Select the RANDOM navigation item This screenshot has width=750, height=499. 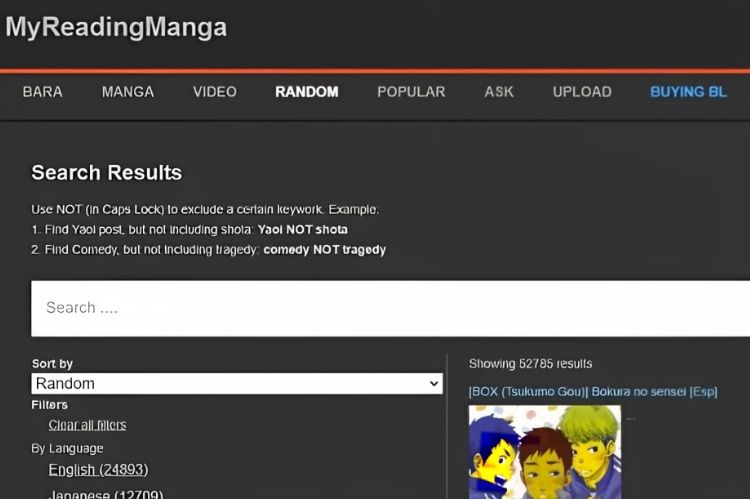pos(307,92)
